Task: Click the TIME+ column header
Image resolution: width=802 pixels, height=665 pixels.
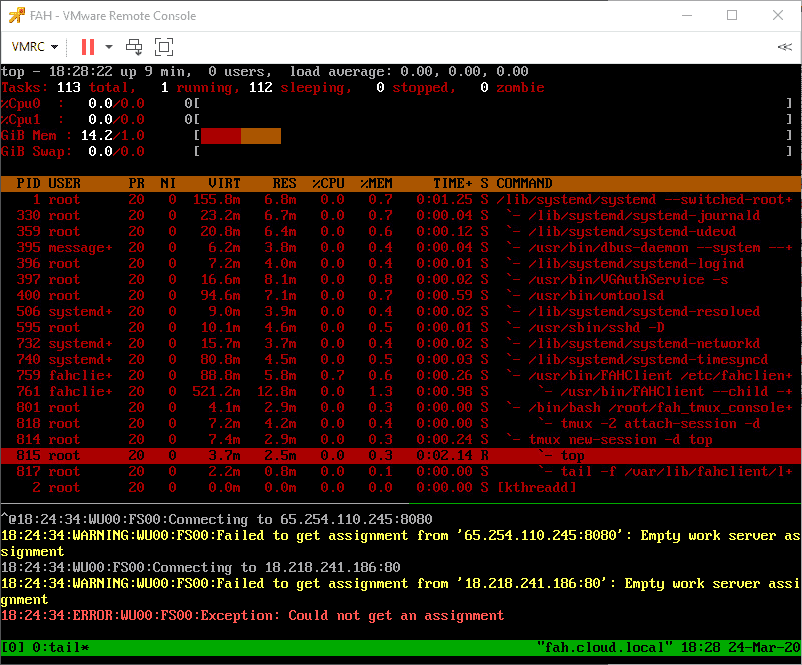Action: [x=453, y=183]
